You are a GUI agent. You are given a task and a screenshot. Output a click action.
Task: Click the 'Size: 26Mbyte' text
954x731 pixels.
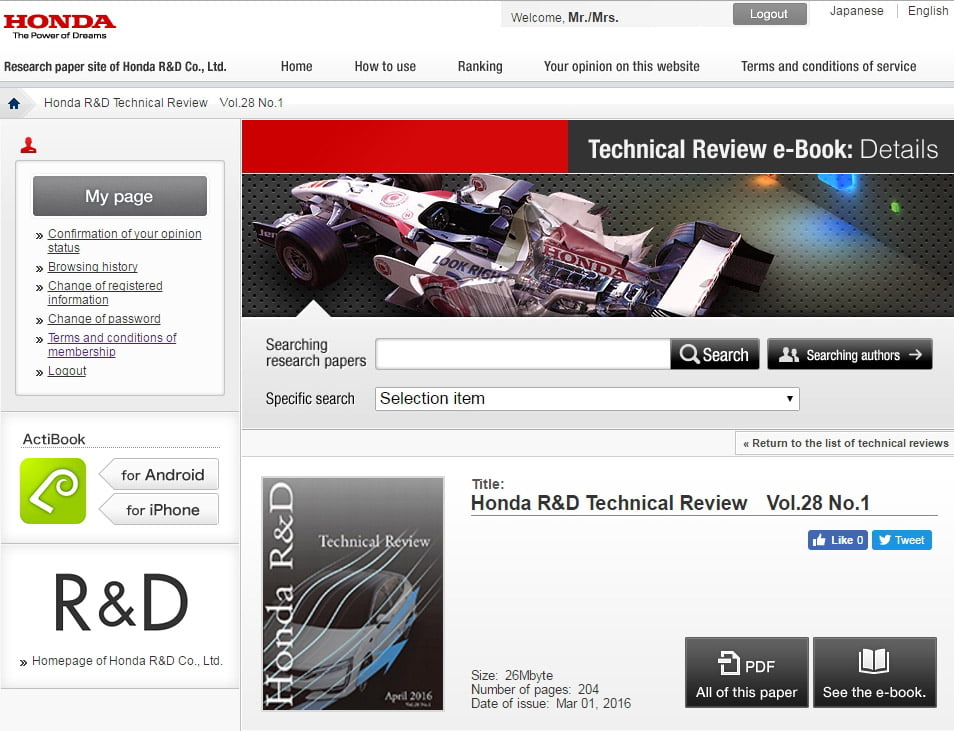point(512,675)
